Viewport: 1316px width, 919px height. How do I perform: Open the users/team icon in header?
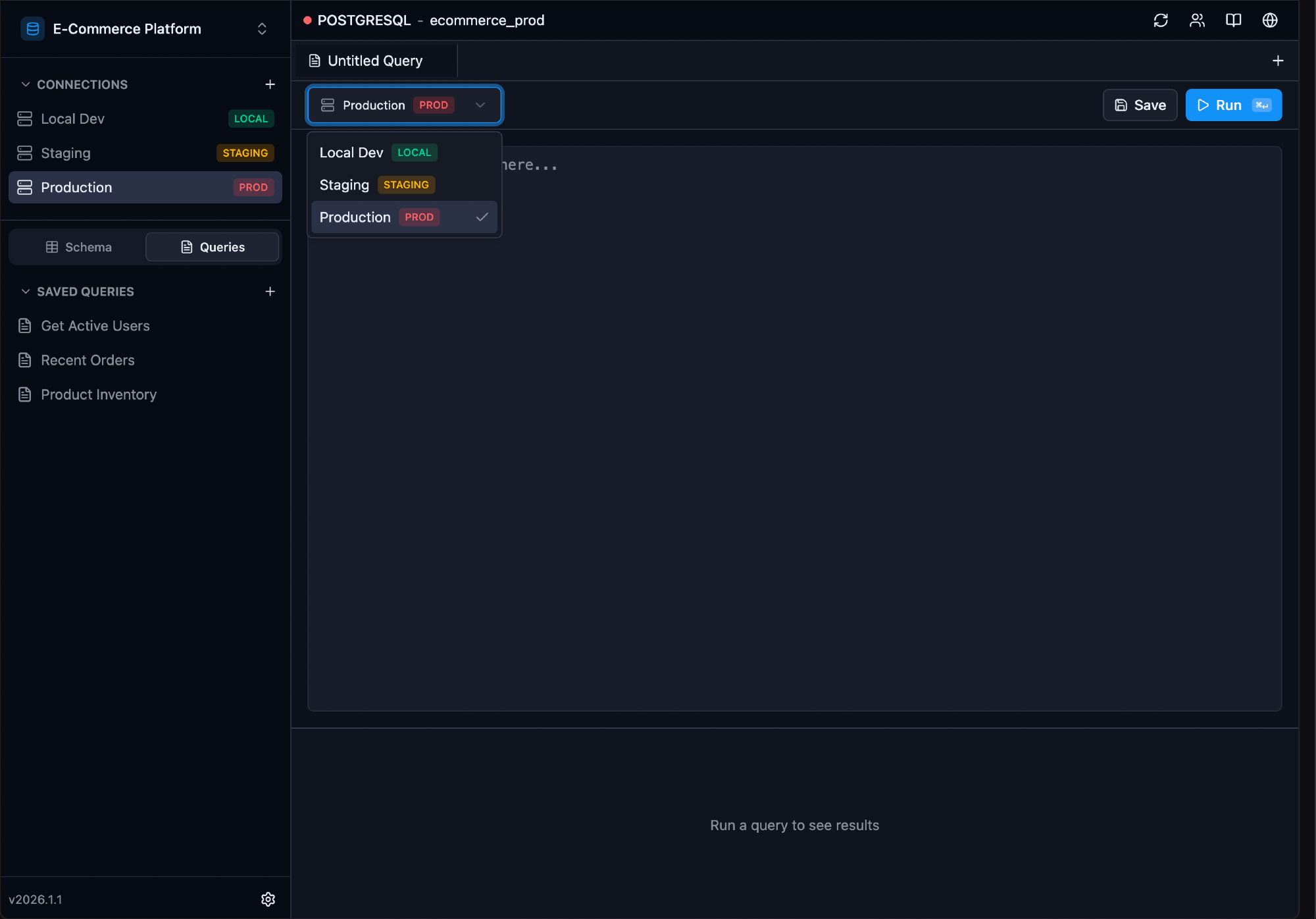[x=1197, y=20]
